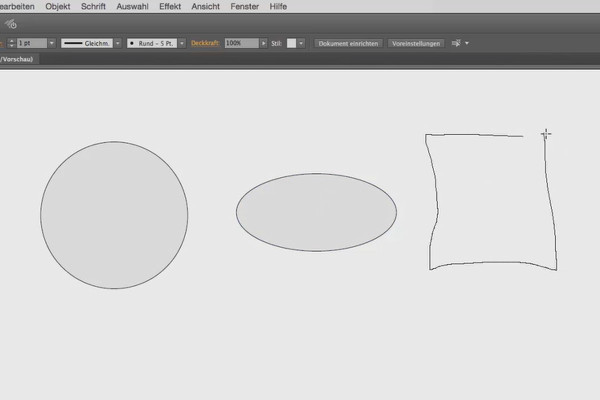Open the Hilfe menu
The width and height of the screenshot is (600, 400).
(x=278, y=7)
